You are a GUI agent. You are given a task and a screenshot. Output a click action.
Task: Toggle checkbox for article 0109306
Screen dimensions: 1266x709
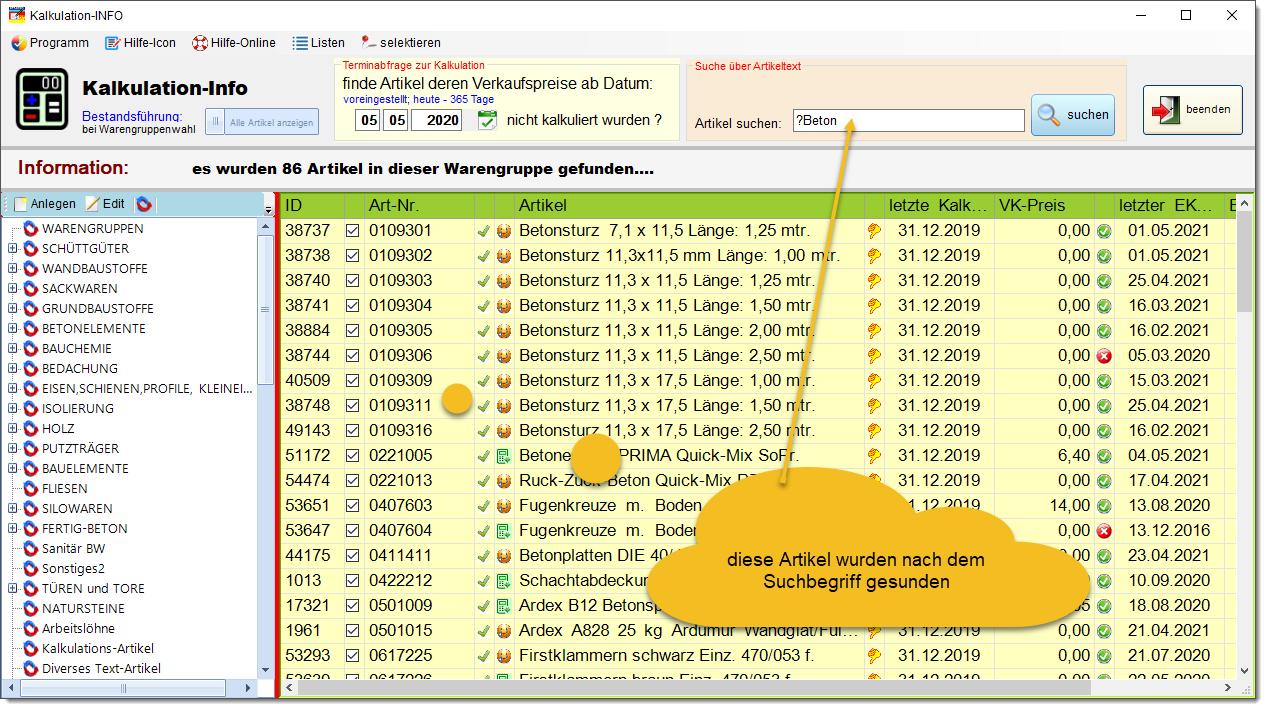pyautogui.click(x=353, y=356)
